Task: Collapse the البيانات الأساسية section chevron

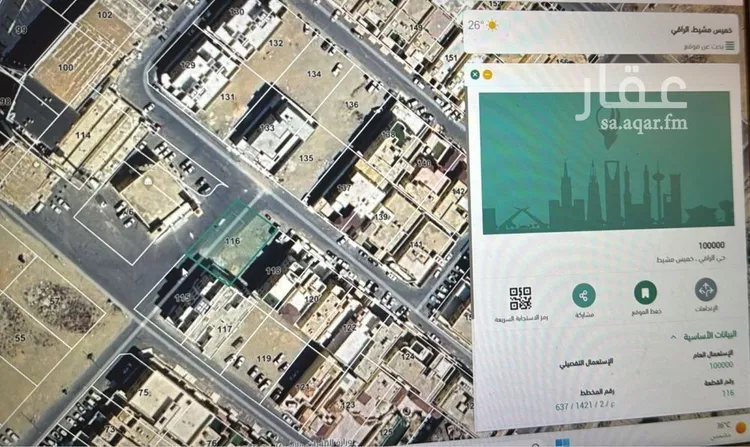Action: [673, 337]
